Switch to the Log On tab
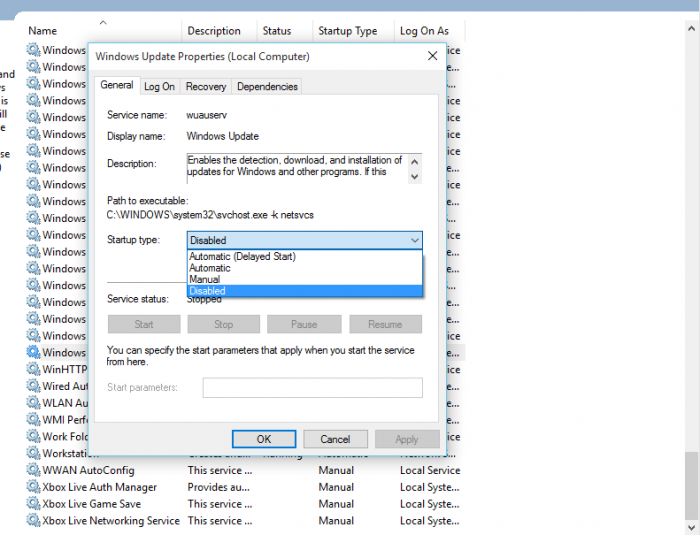This screenshot has height=535, width=700. 159,87
